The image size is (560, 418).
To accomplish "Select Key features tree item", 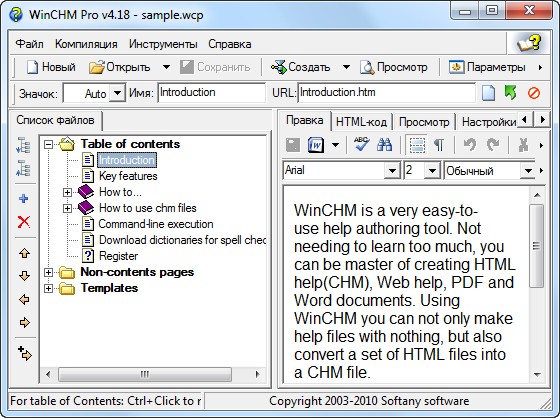I will click(128, 176).
